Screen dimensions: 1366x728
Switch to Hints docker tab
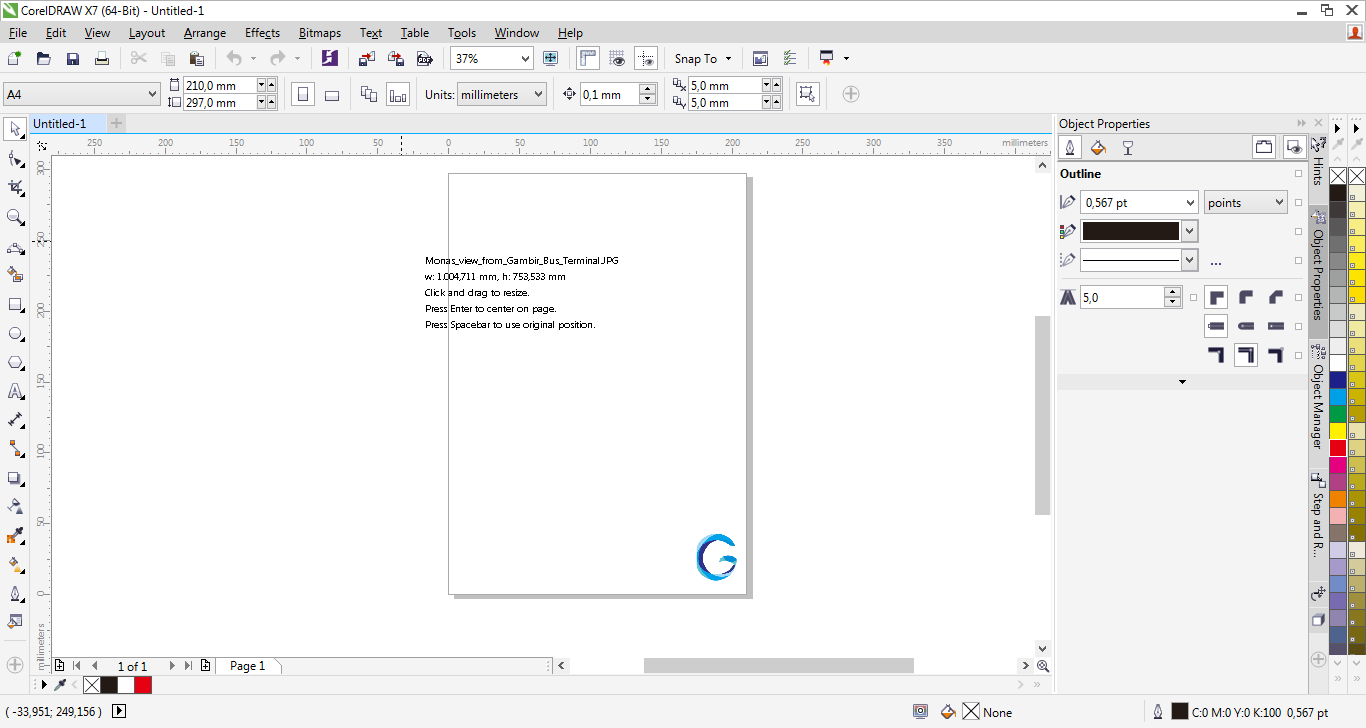1318,164
